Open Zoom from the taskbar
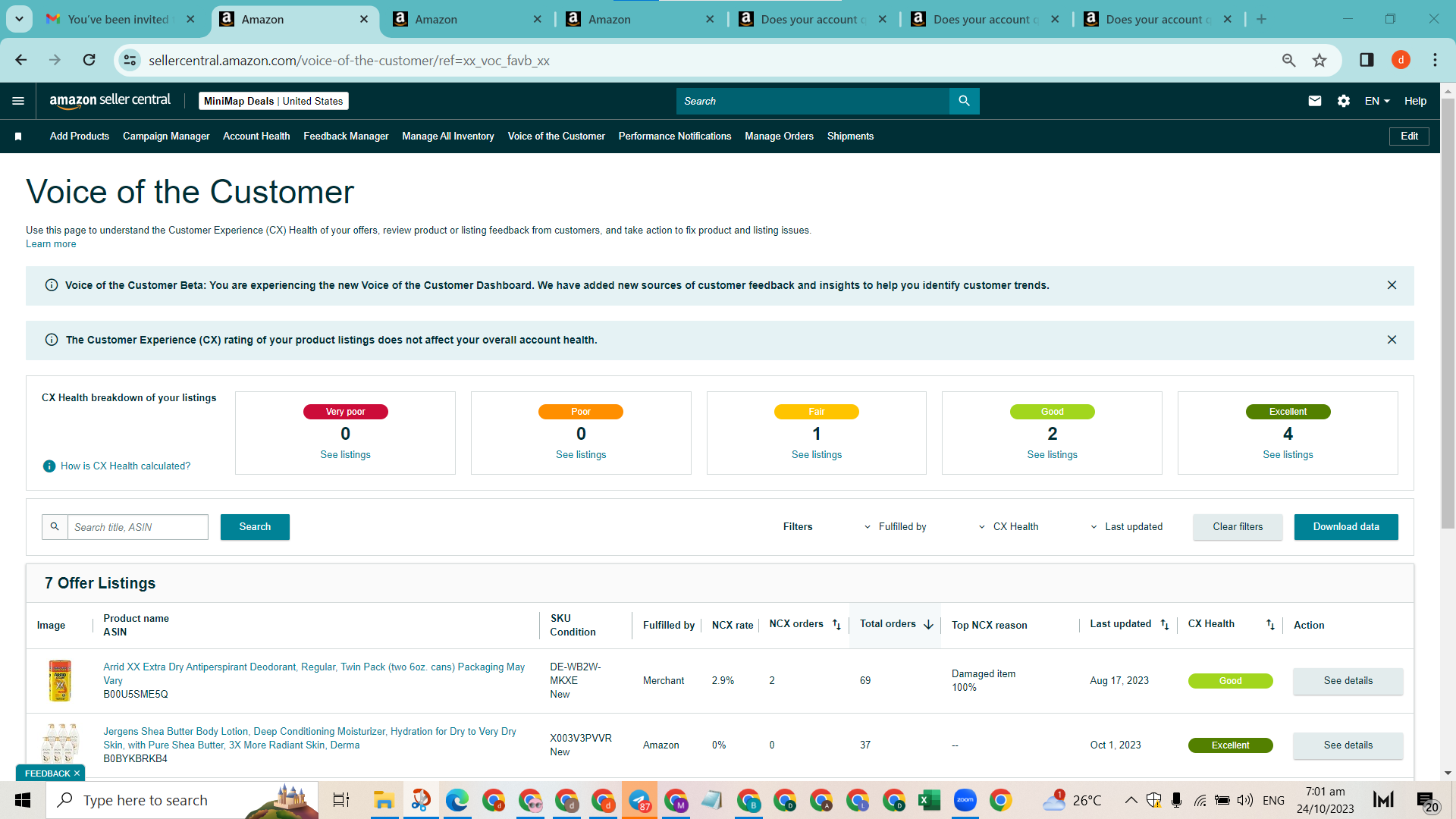 965,800
